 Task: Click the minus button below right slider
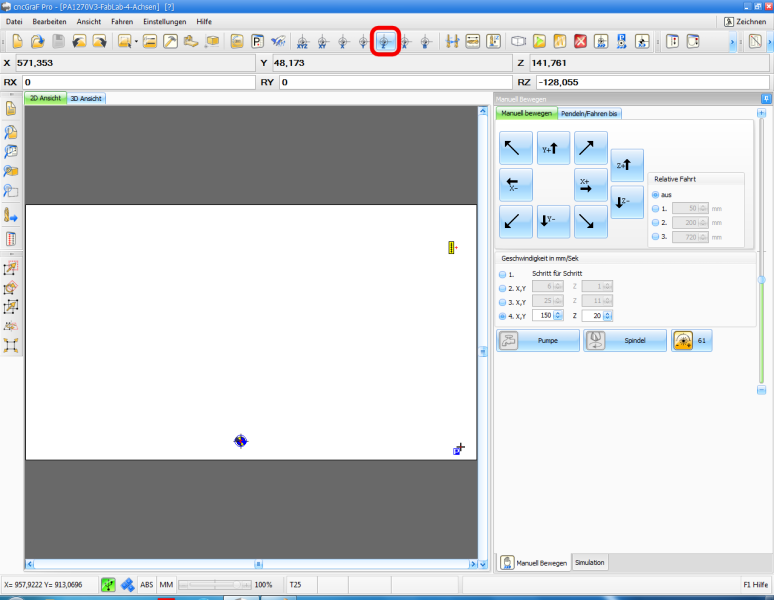tap(761, 390)
